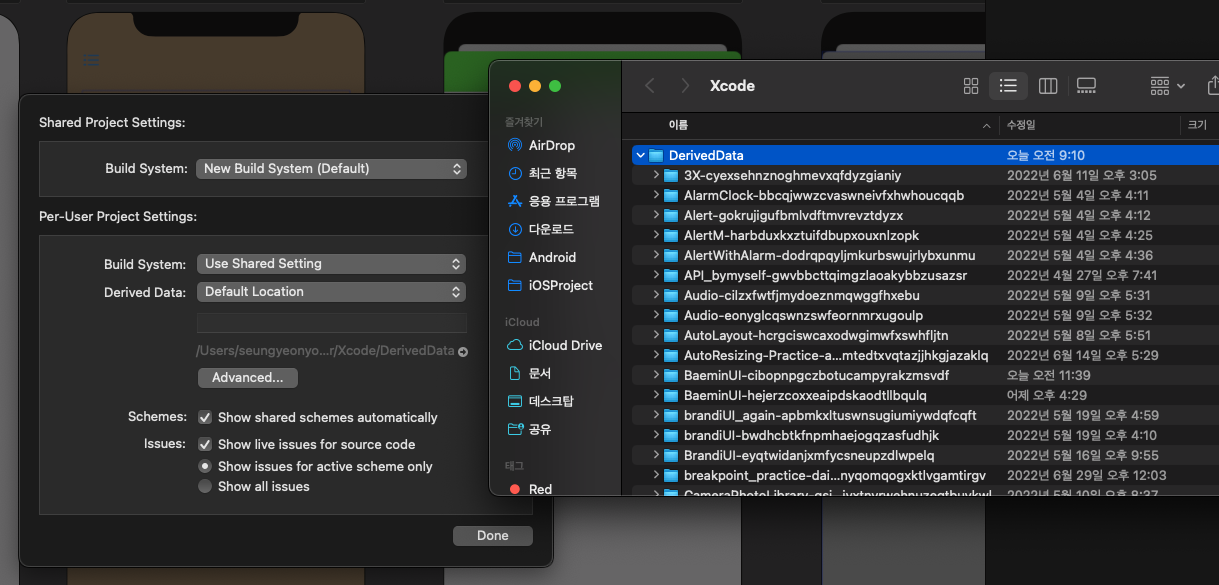The height and width of the screenshot is (585, 1219).
Task: Select Show all issues
Action: click(x=205, y=486)
